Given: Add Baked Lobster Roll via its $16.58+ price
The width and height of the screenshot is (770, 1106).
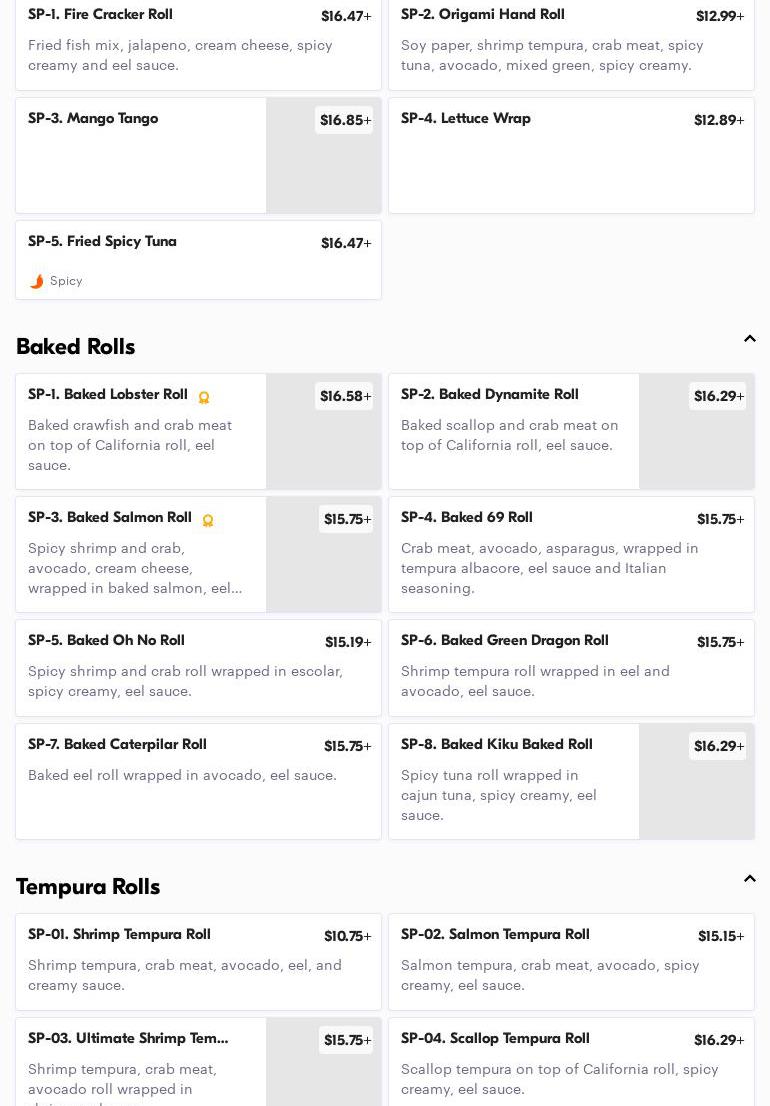Looking at the screenshot, I should point(345,396).
